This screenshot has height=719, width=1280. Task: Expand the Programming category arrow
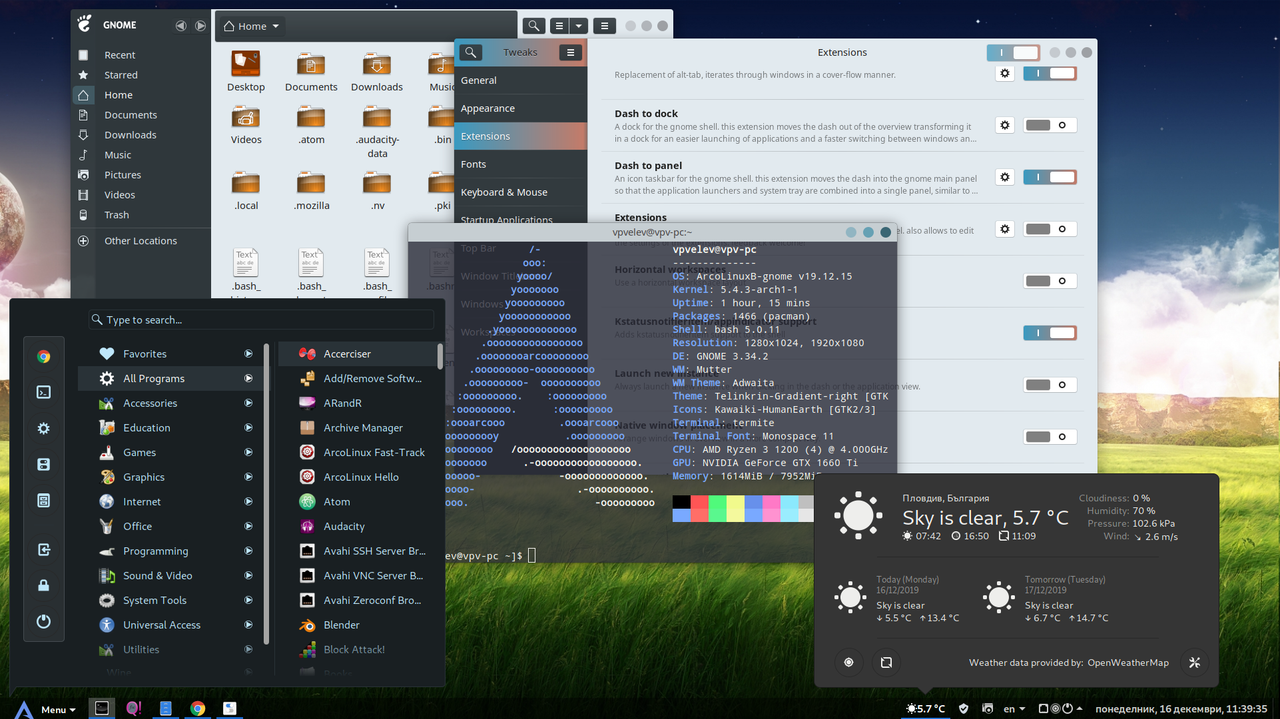[248, 551]
